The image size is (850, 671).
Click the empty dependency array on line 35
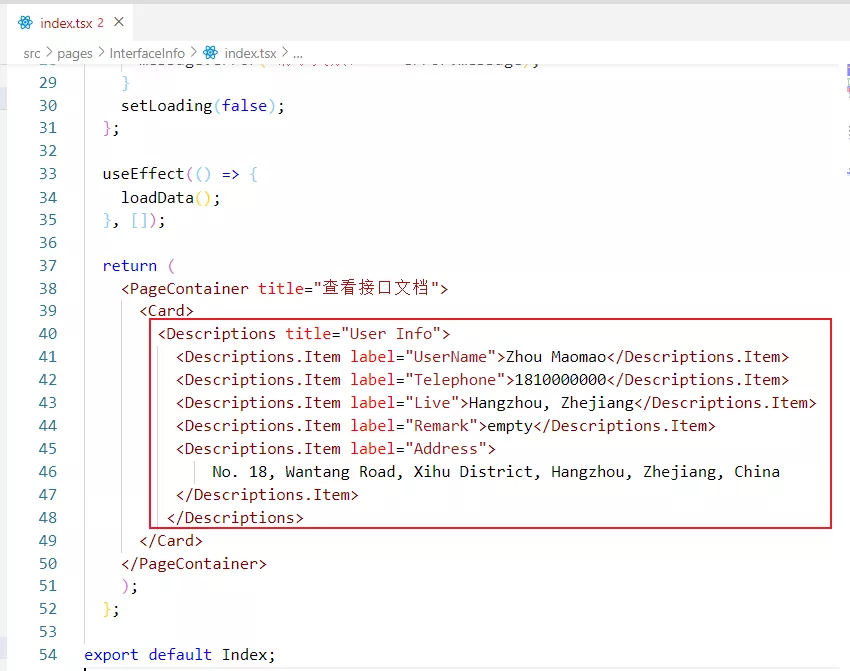(139, 220)
